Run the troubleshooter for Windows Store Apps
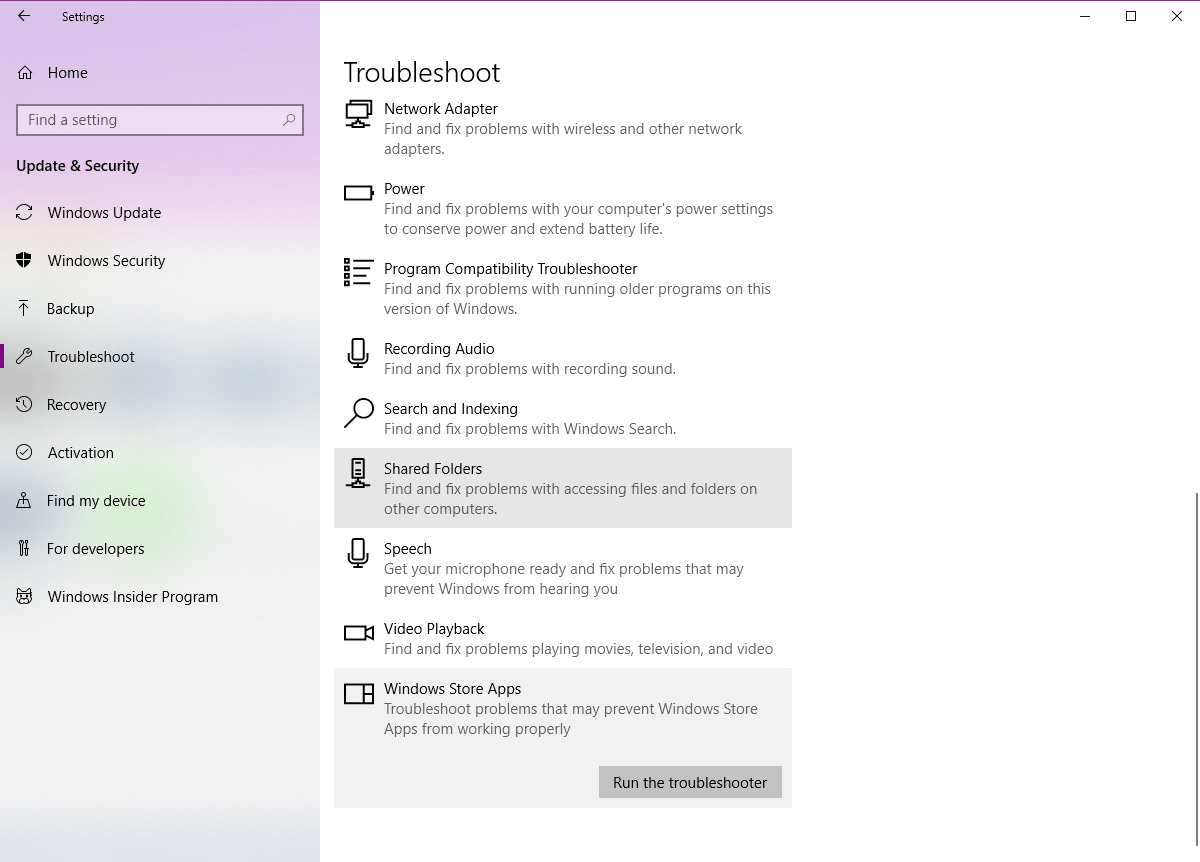 [690, 782]
